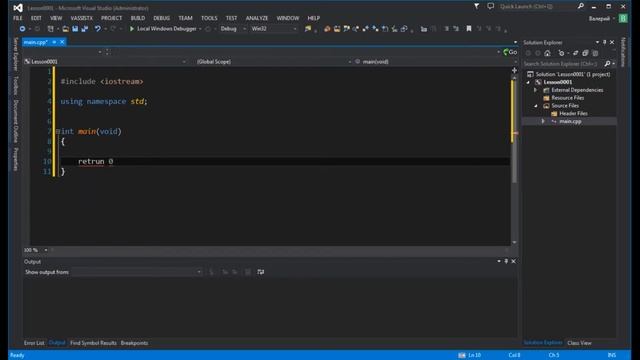Click the Save All icon
This screenshot has height=360, width=640.
click(85, 29)
